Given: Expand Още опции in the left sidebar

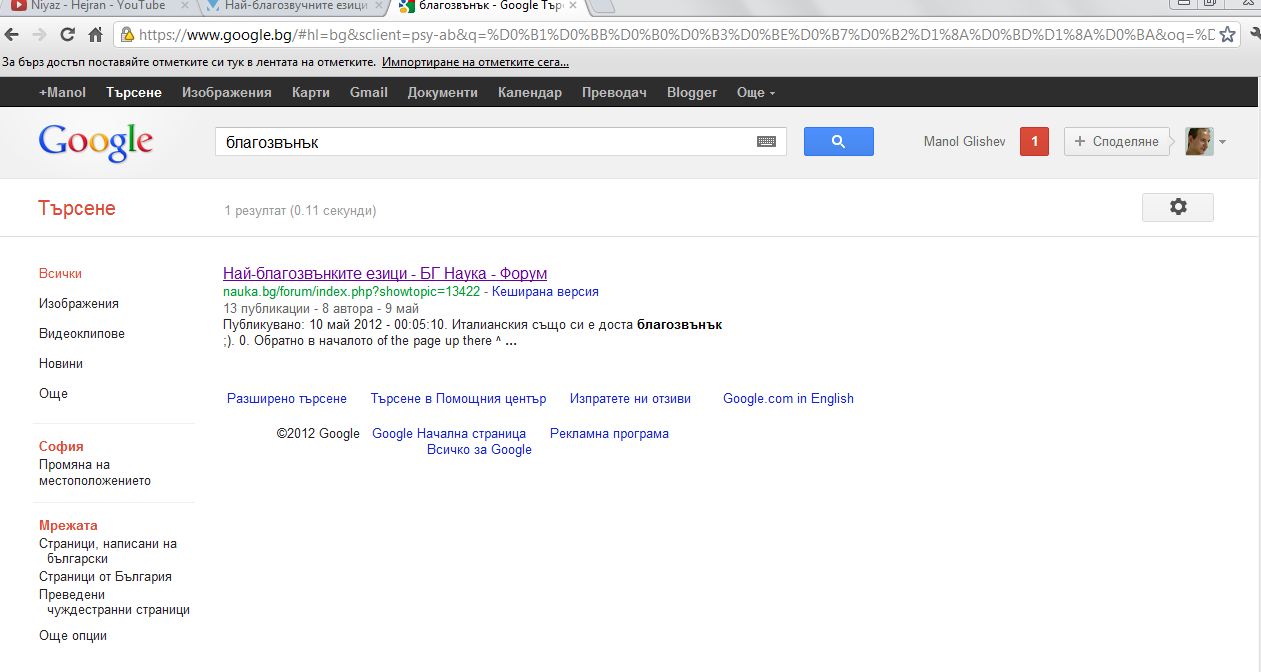Looking at the screenshot, I should tap(73, 636).
